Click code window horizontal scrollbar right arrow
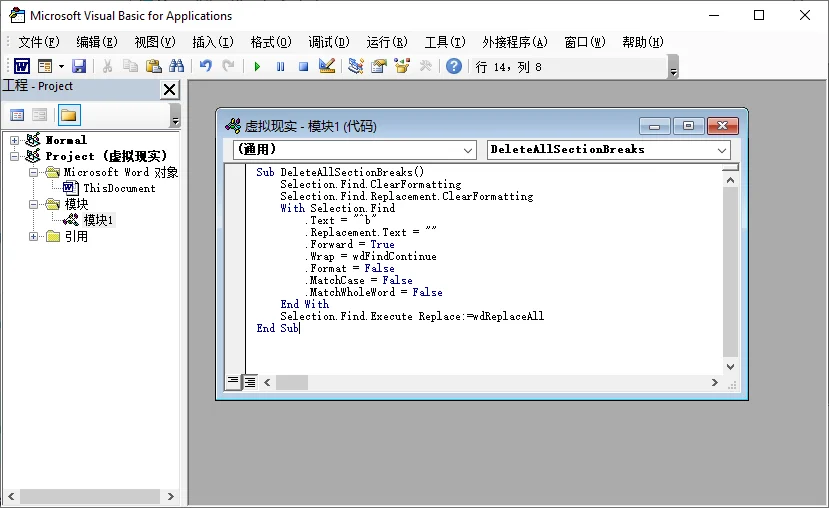The height and width of the screenshot is (508, 829). click(x=715, y=382)
